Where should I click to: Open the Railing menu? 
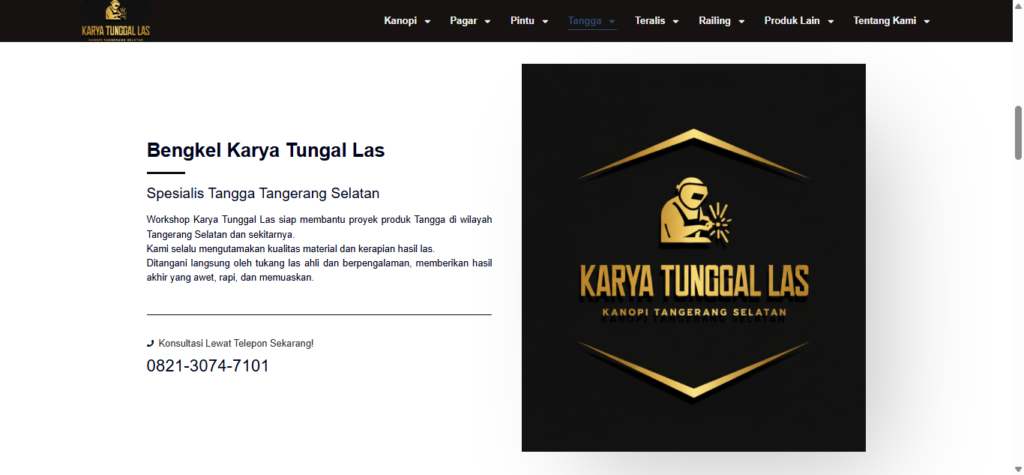pos(714,21)
